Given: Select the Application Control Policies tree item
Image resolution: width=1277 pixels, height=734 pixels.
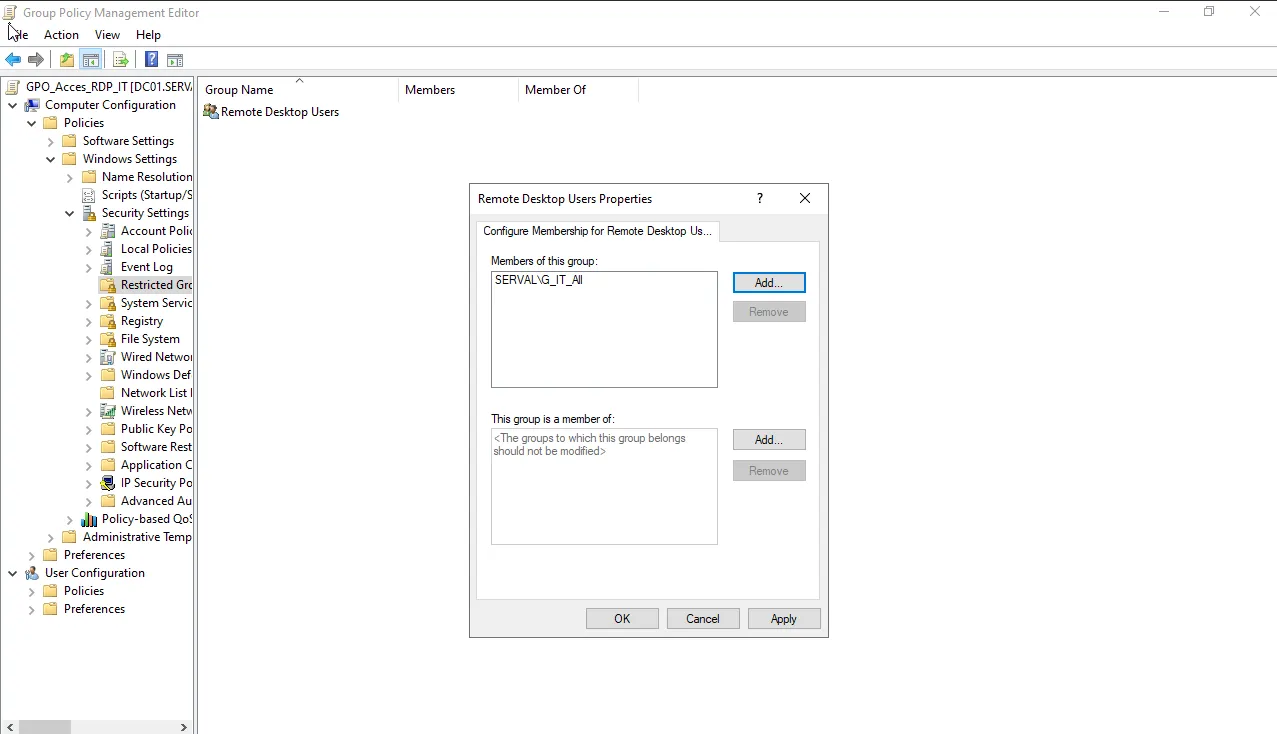Looking at the screenshot, I should pyautogui.click(x=147, y=465).
